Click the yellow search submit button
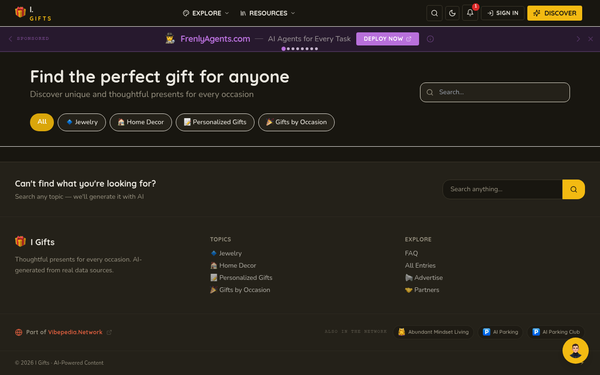 (x=573, y=189)
